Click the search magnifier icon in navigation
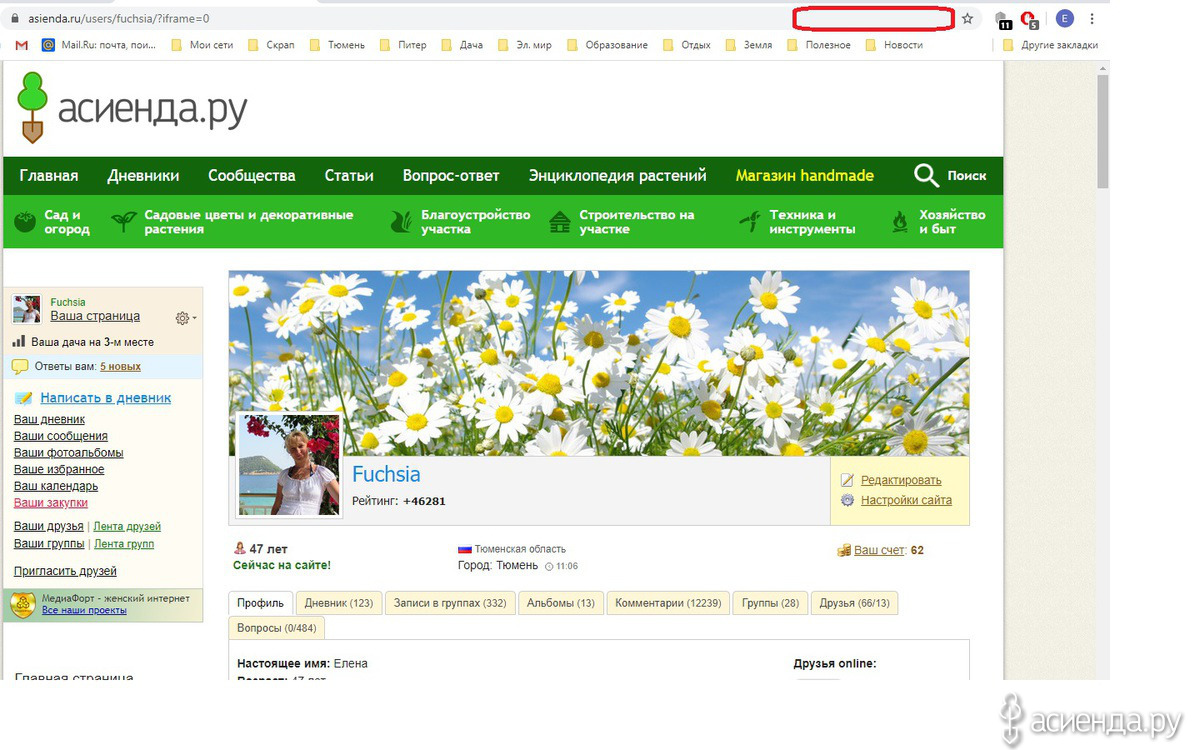Image resolution: width=1200 pixels, height=750 pixels. coord(926,176)
